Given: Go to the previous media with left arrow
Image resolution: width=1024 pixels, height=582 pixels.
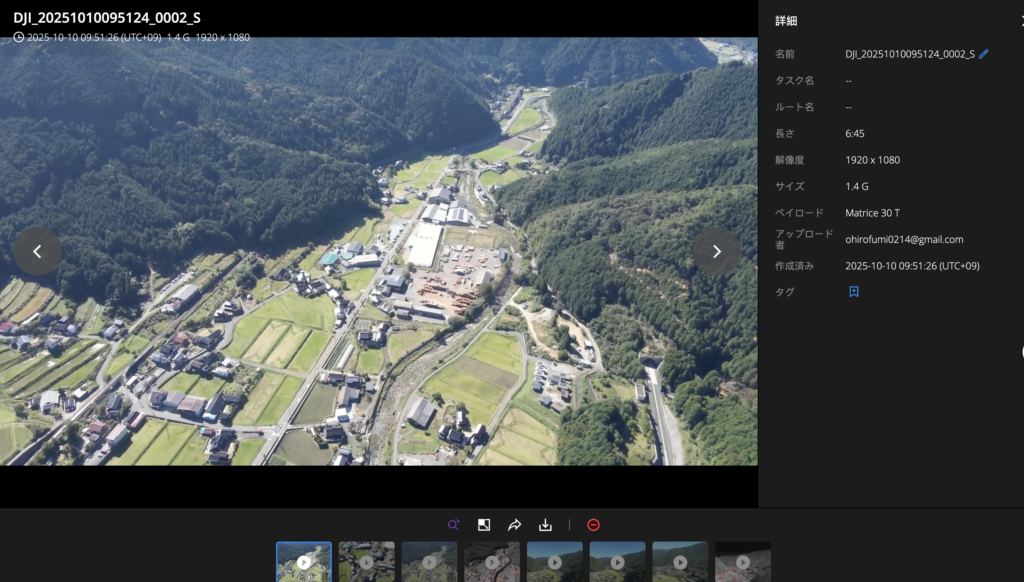Looking at the screenshot, I should click(x=37, y=252).
